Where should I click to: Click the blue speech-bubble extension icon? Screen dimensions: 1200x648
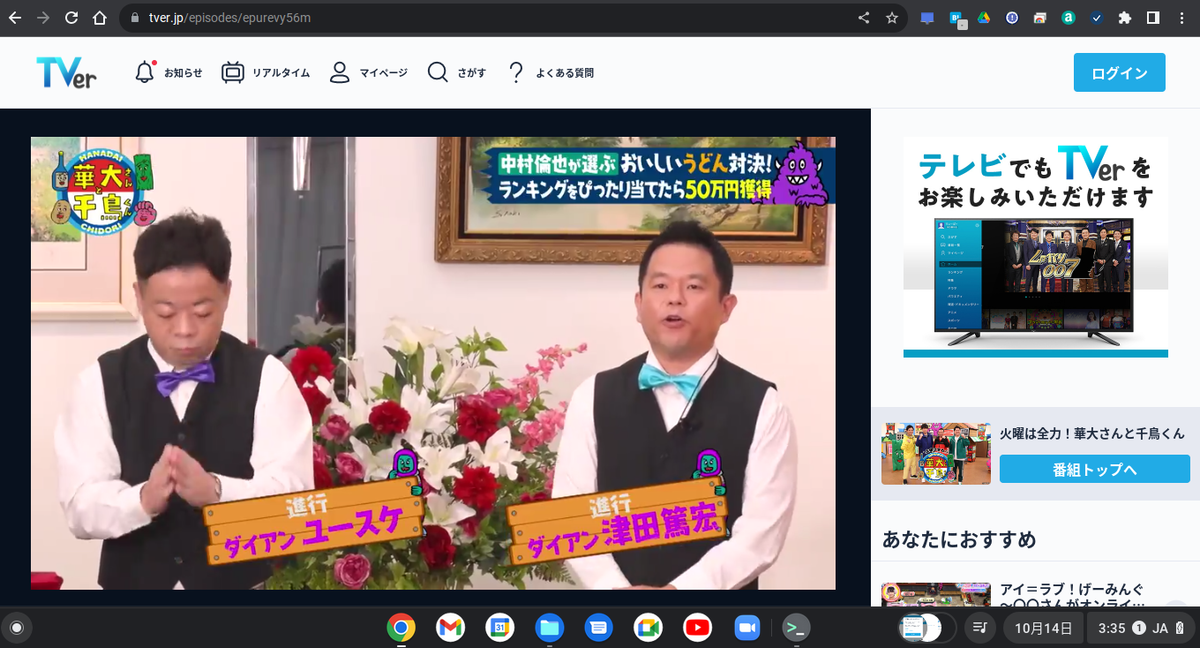click(x=927, y=18)
